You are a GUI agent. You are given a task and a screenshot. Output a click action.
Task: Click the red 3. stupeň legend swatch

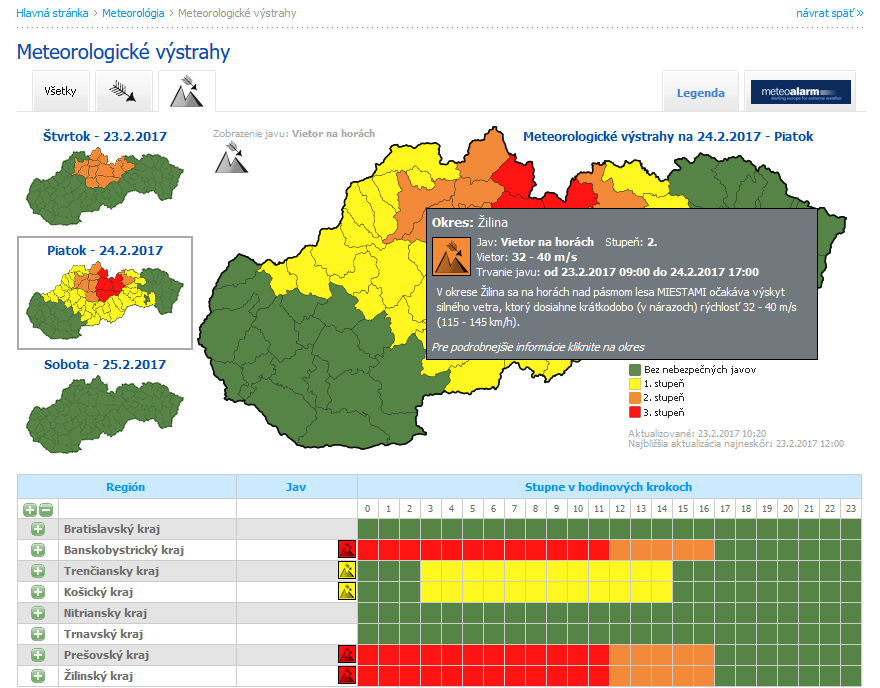coord(634,412)
